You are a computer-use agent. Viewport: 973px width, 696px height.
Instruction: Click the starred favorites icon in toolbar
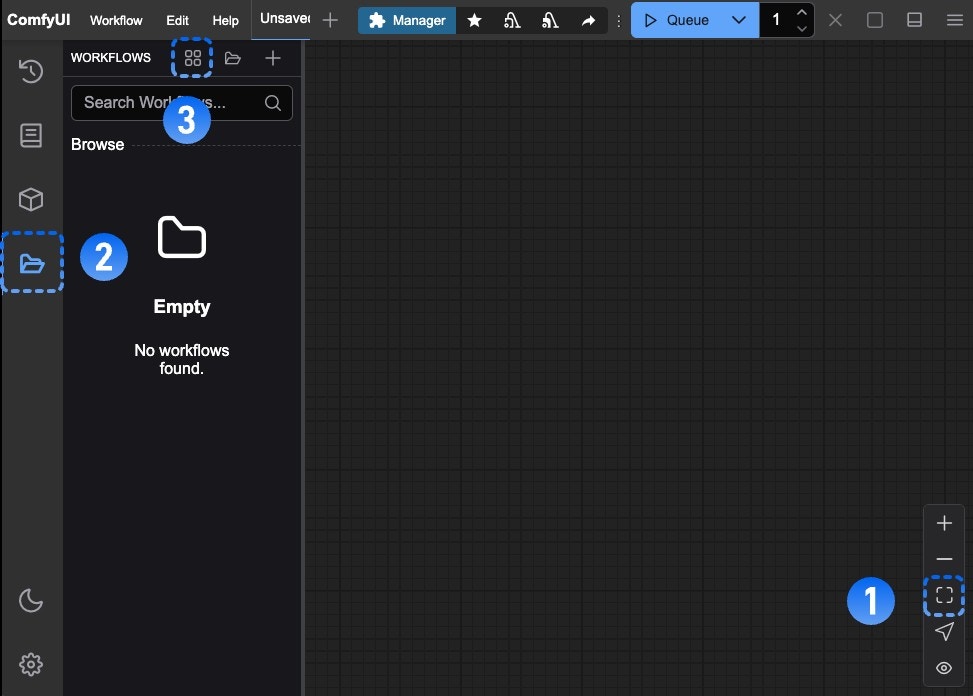click(474, 19)
